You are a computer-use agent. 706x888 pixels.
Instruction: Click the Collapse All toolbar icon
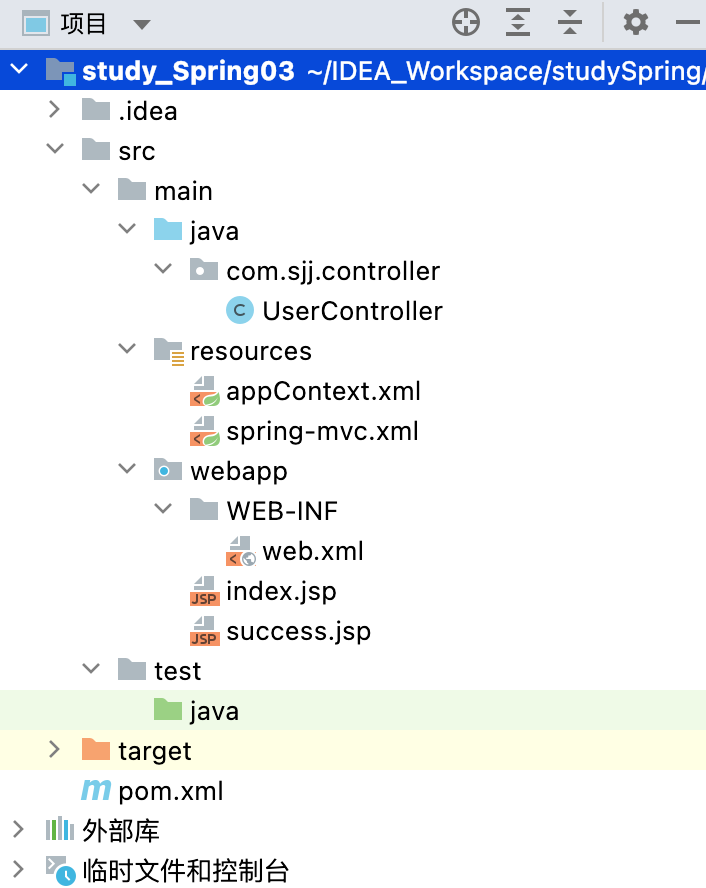pyautogui.click(x=570, y=23)
